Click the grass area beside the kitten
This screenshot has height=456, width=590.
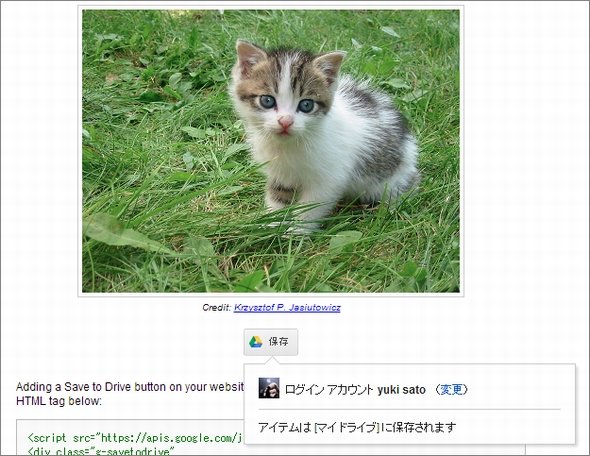[x=151, y=150]
